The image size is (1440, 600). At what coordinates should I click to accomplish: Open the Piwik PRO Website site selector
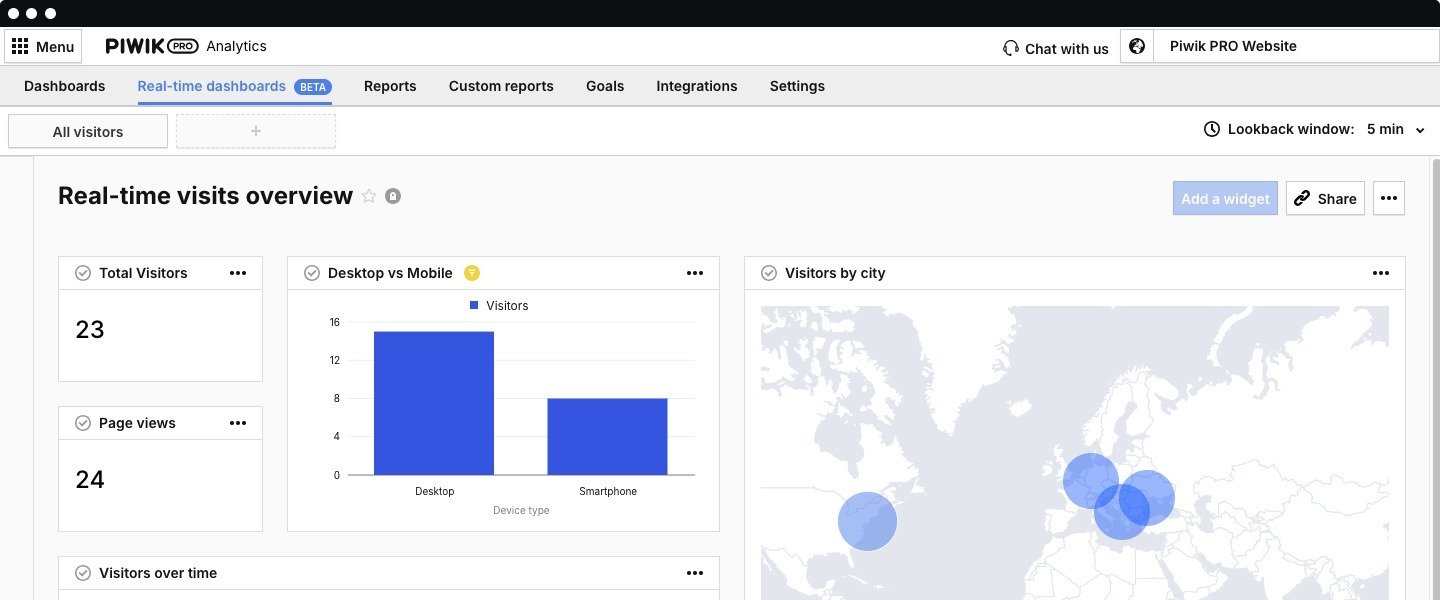coord(1295,47)
